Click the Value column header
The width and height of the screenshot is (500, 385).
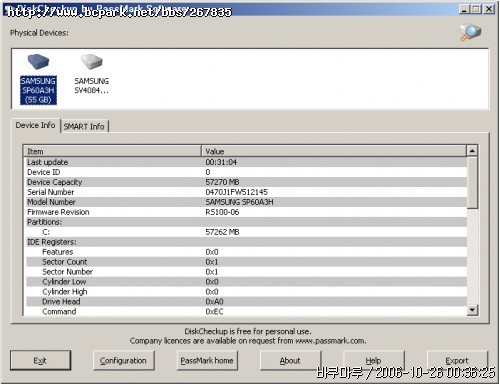coord(334,151)
